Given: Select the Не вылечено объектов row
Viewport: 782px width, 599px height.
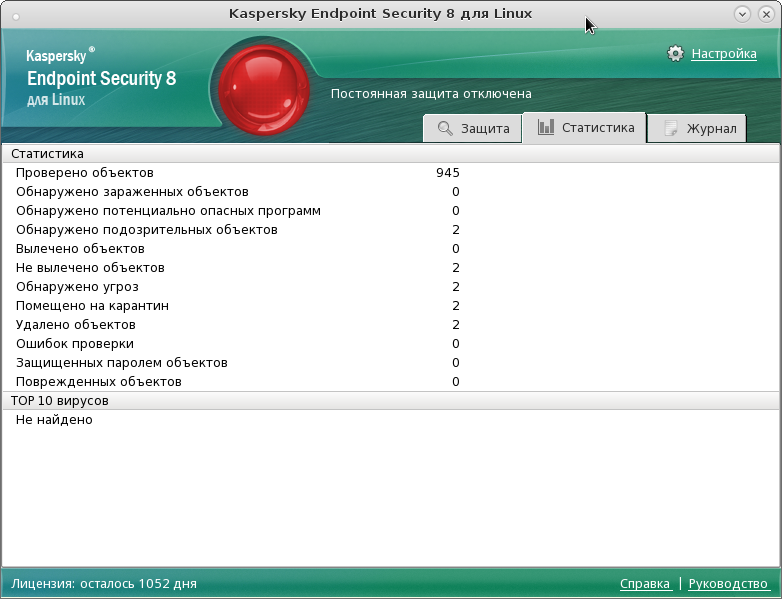Looking at the screenshot, I should coord(391,267).
